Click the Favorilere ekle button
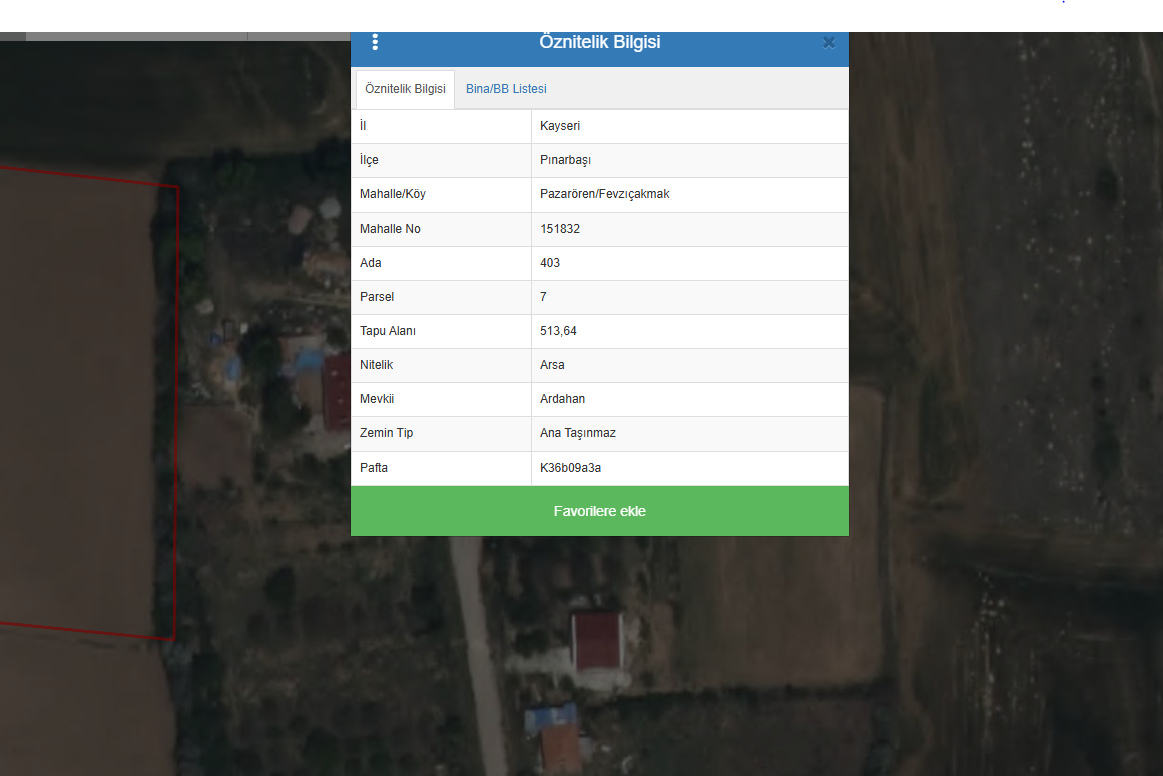This screenshot has width=1163, height=776. (x=599, y=511)
